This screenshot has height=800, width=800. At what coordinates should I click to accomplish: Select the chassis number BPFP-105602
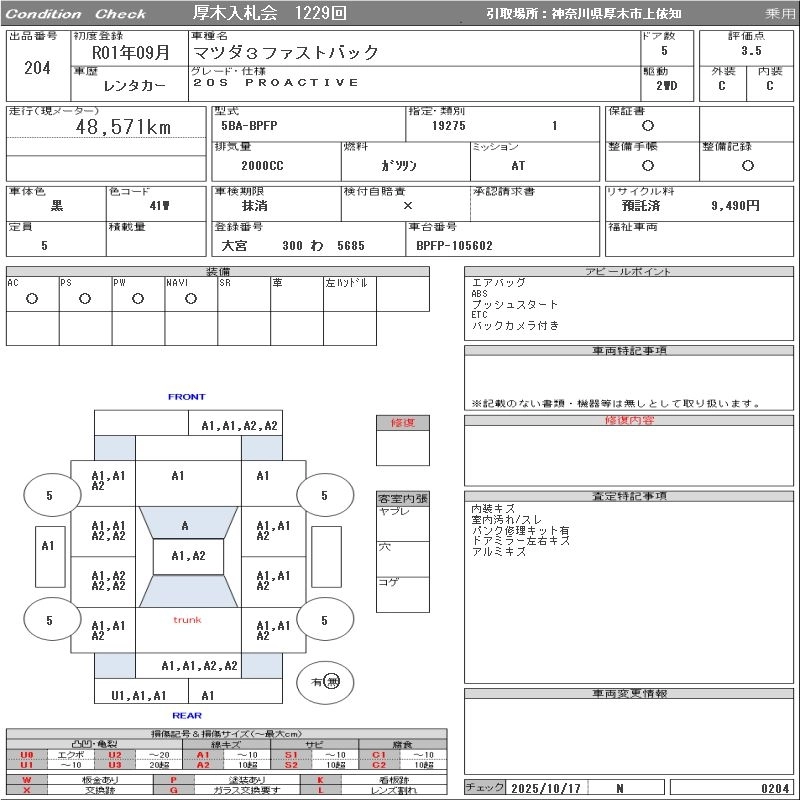point(454,245)
